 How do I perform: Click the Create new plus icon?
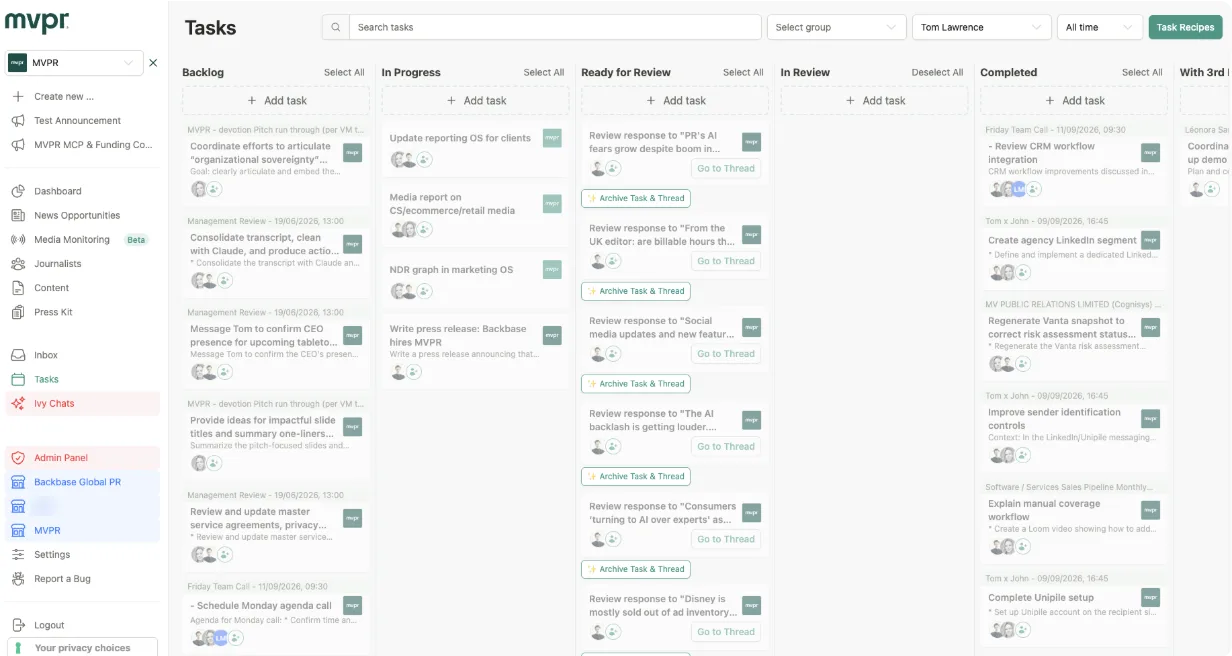(17, 97)
